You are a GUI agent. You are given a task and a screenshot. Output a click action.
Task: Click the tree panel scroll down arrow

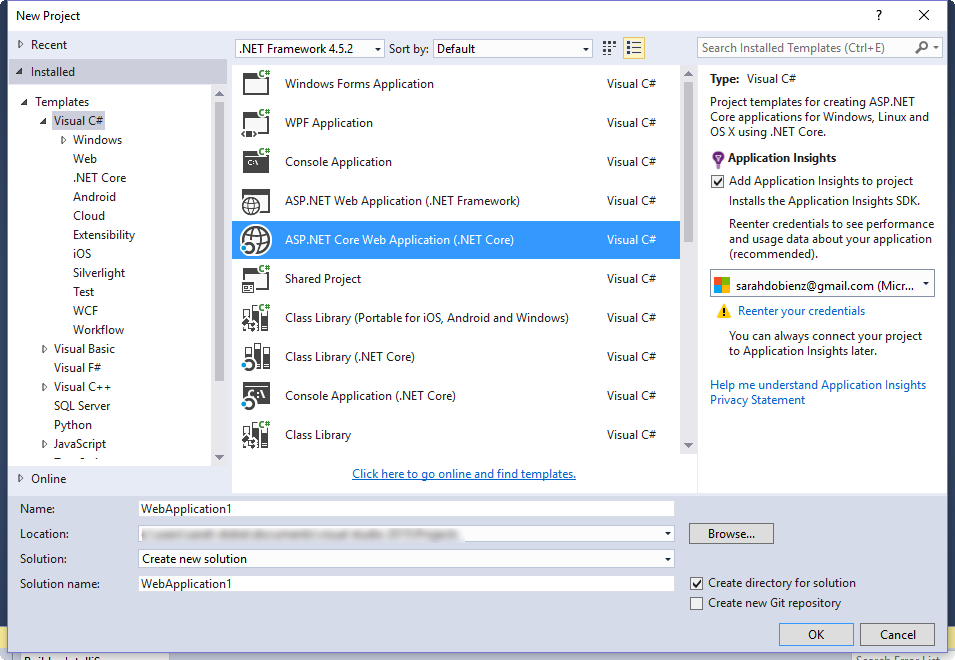tap(219, 457)
